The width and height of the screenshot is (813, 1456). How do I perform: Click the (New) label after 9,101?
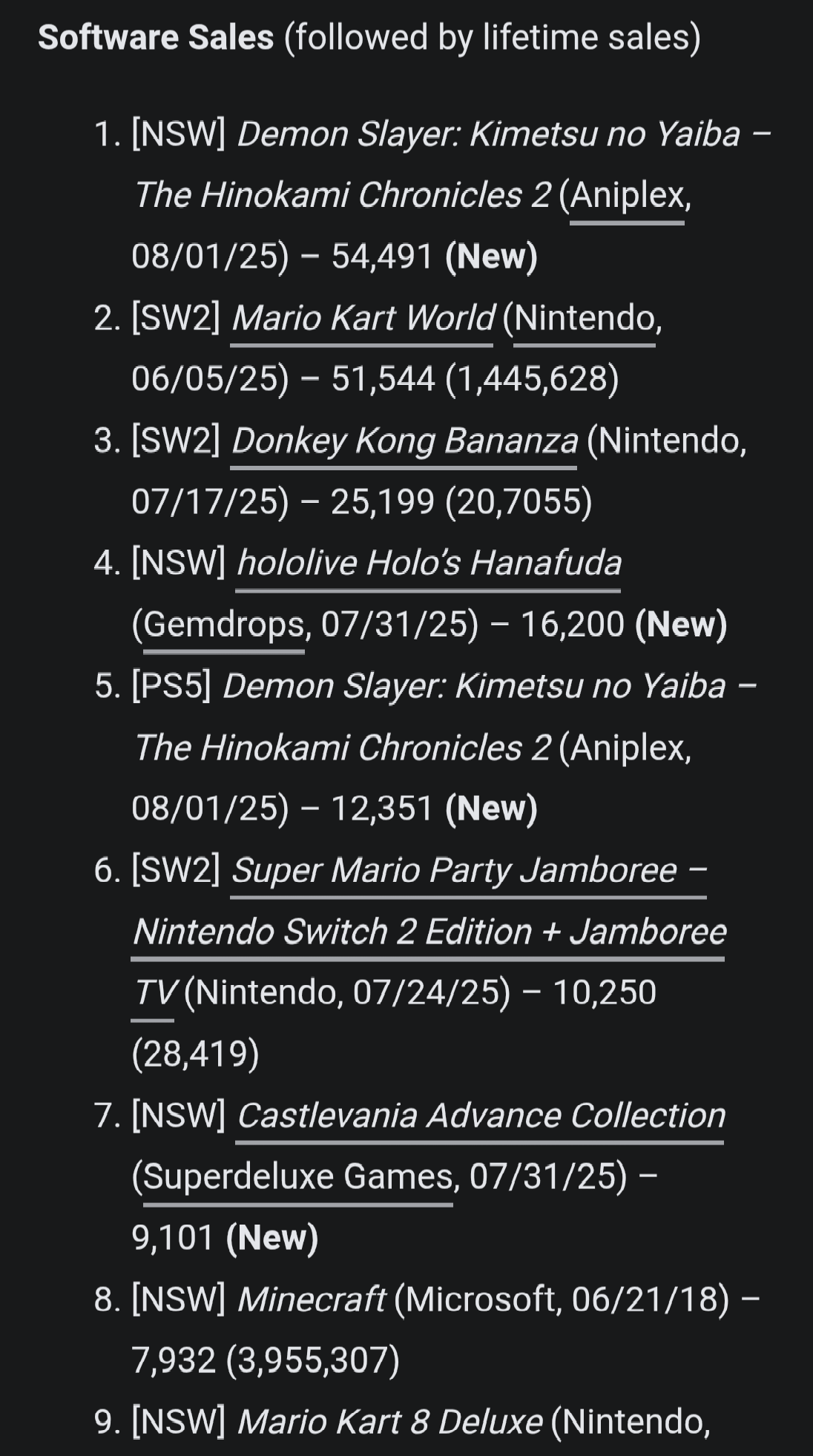pyautogui.click(x=272, y=1238)
